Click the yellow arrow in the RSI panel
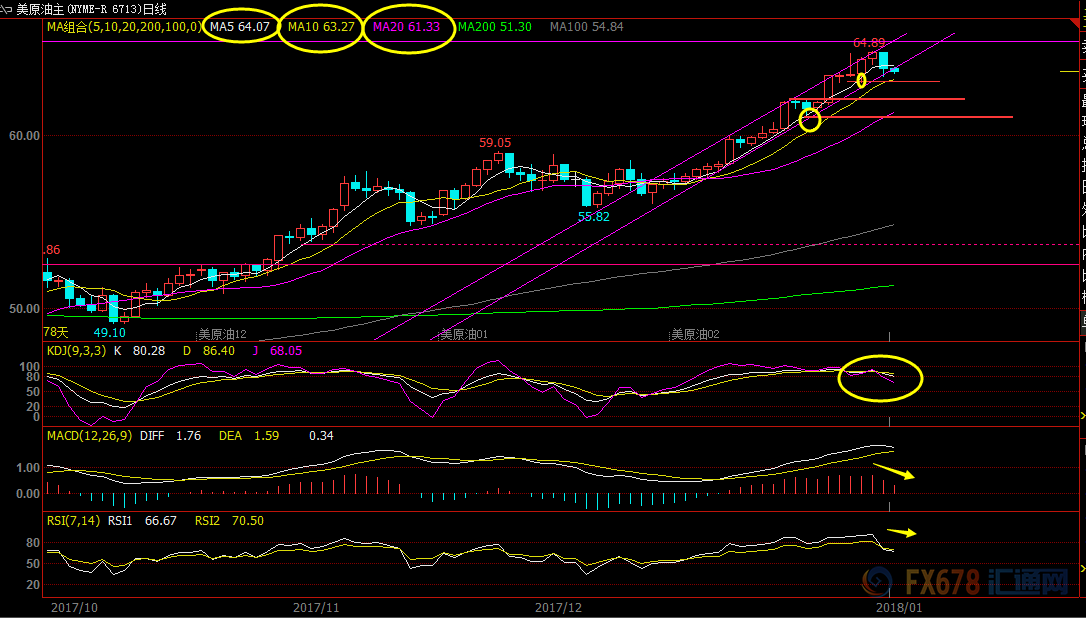1086x618 pixels. click(x=901, y=532)
